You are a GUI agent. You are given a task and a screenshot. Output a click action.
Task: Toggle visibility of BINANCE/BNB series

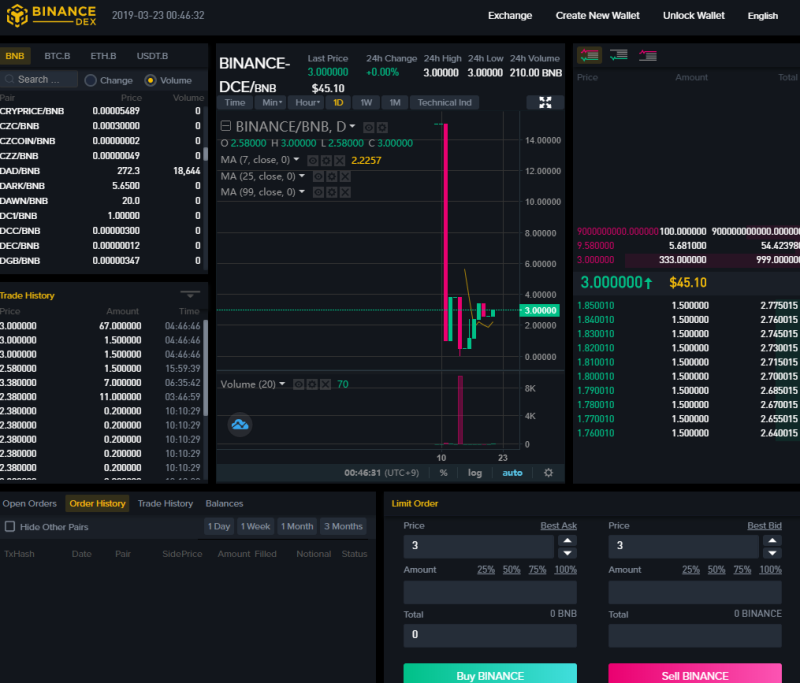pos(368,127)
